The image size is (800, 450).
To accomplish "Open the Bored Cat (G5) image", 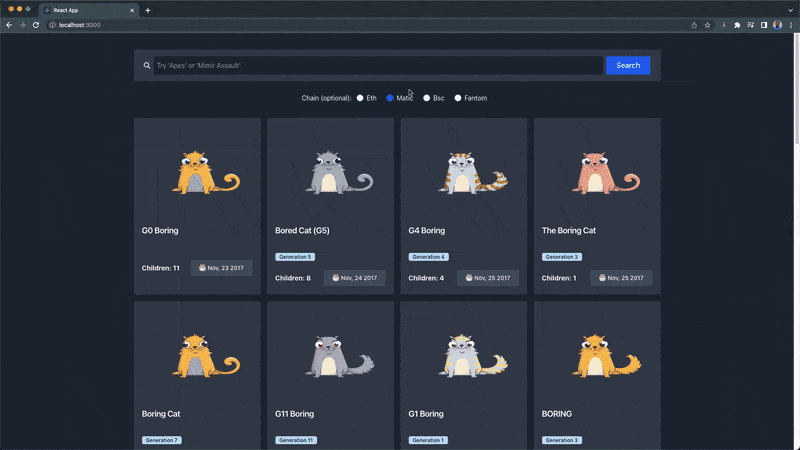I will coord(339,172).
